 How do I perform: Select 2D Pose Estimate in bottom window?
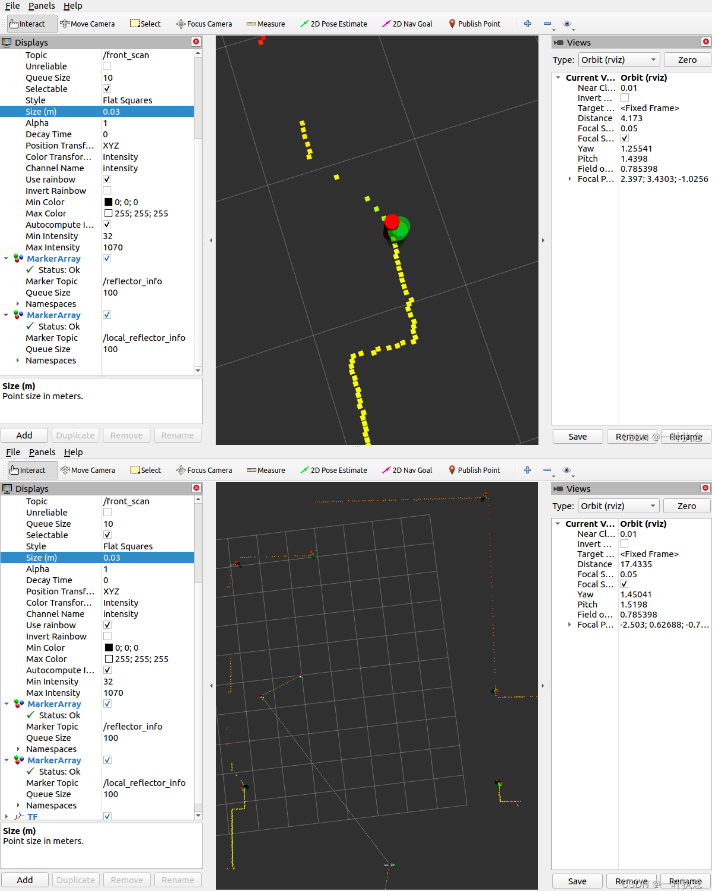[x=334, y=470]
